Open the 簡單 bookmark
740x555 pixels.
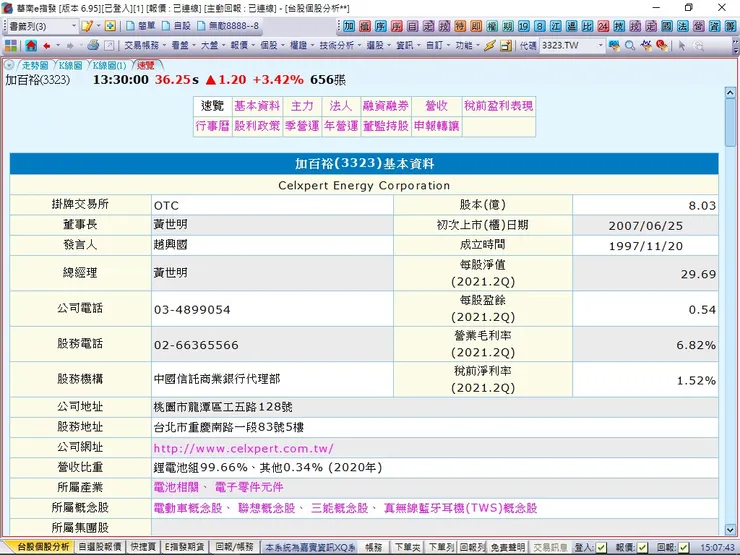141,26
